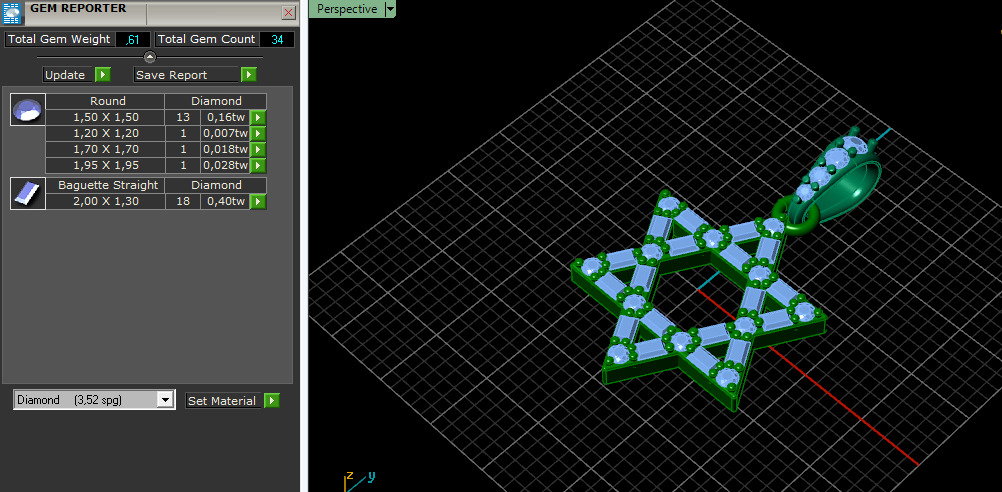The image size is (1002, 492).
Task: Click green arrow for 1,20 X 1,20 row
Action: (258, 134)
